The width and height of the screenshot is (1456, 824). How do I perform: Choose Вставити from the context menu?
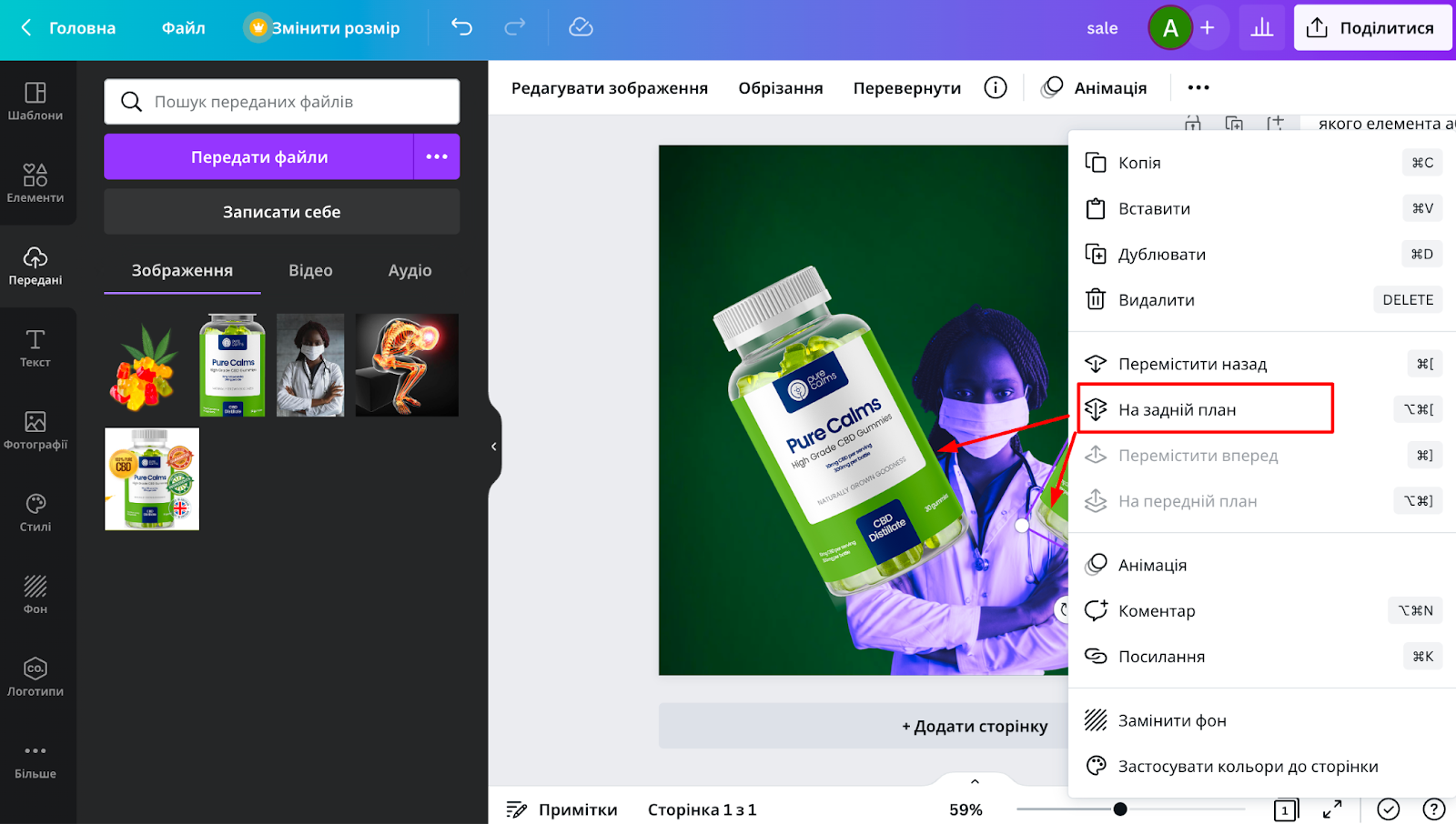[1262, 208]
